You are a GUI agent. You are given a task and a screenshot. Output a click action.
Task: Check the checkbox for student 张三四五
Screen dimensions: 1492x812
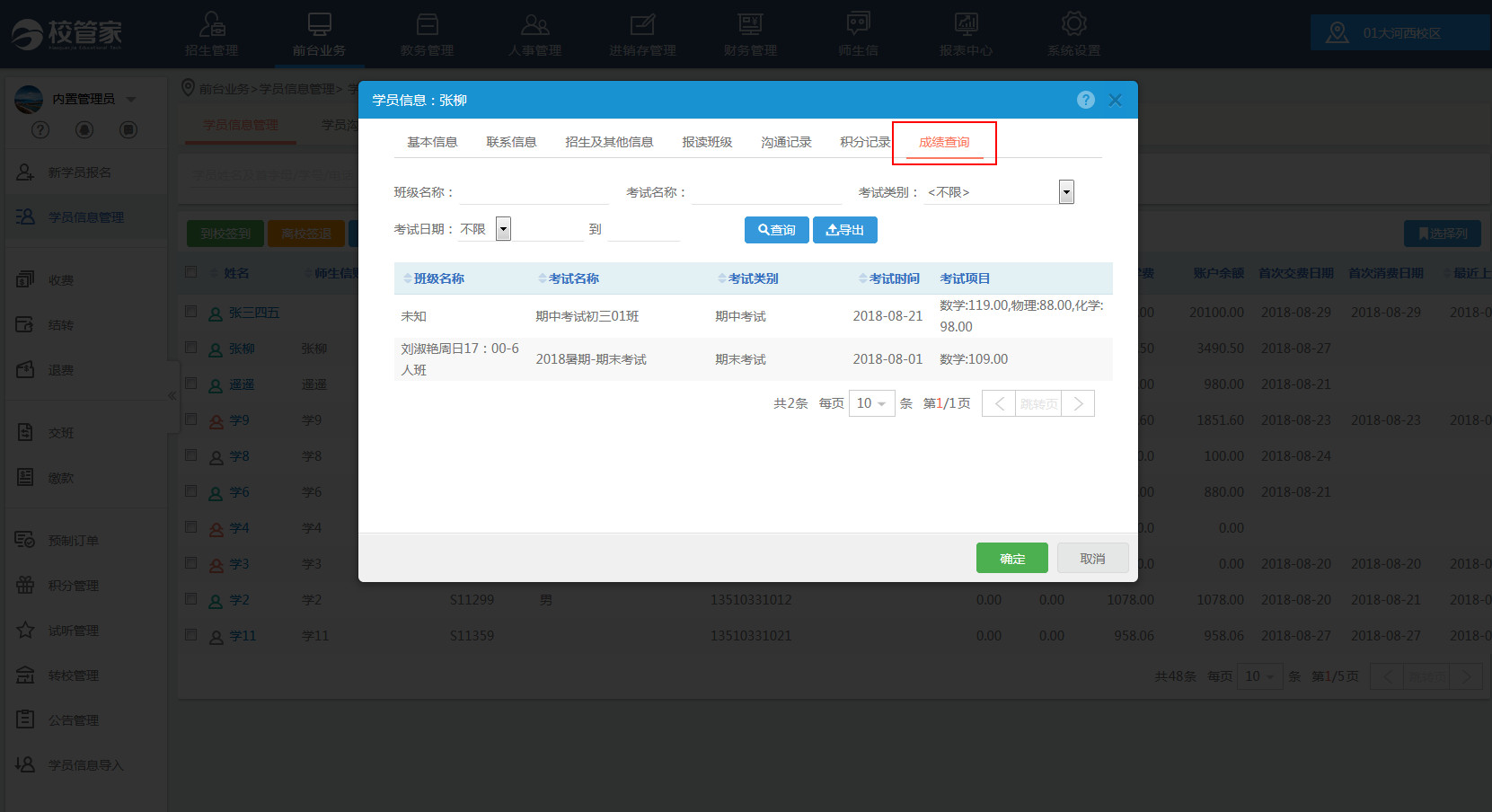point(190,312)
